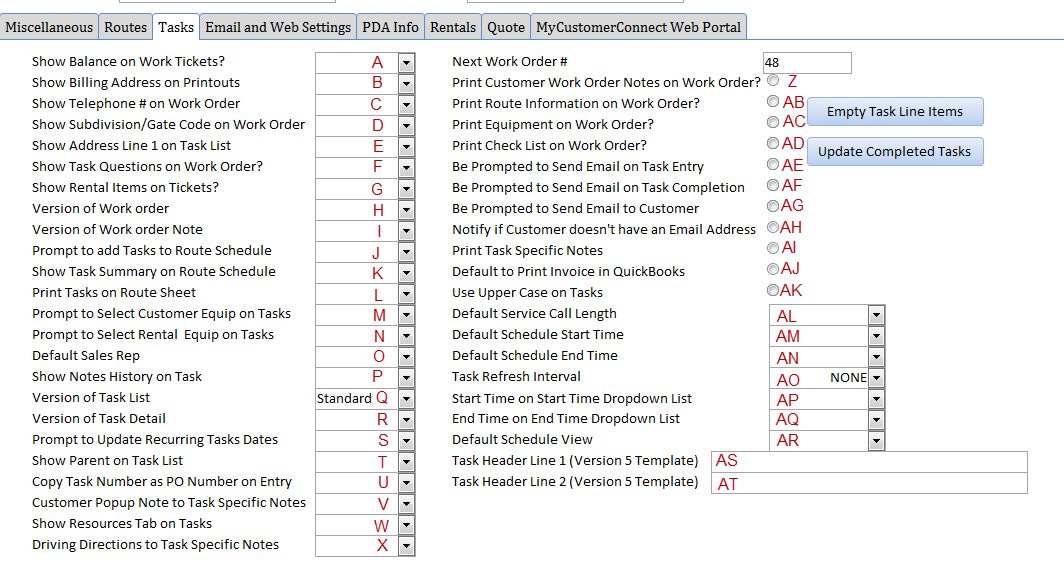1064x579 pixels.
Task: Switch to the Rentals tab
Action: (x=453, y=27)
